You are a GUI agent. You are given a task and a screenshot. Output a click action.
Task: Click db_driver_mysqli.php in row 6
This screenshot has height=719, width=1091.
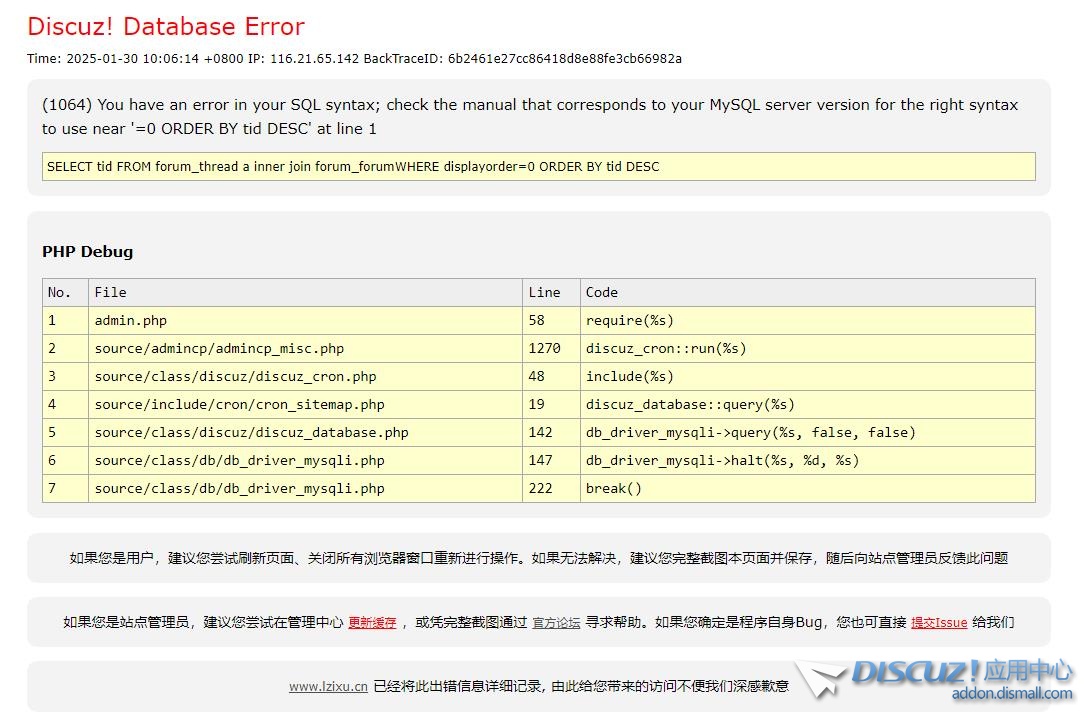[305, 460]
